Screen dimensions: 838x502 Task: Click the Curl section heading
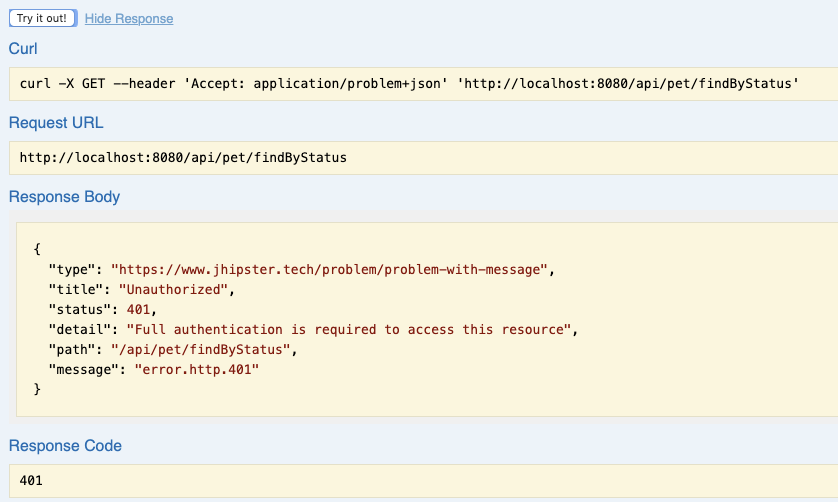point(23,49)
